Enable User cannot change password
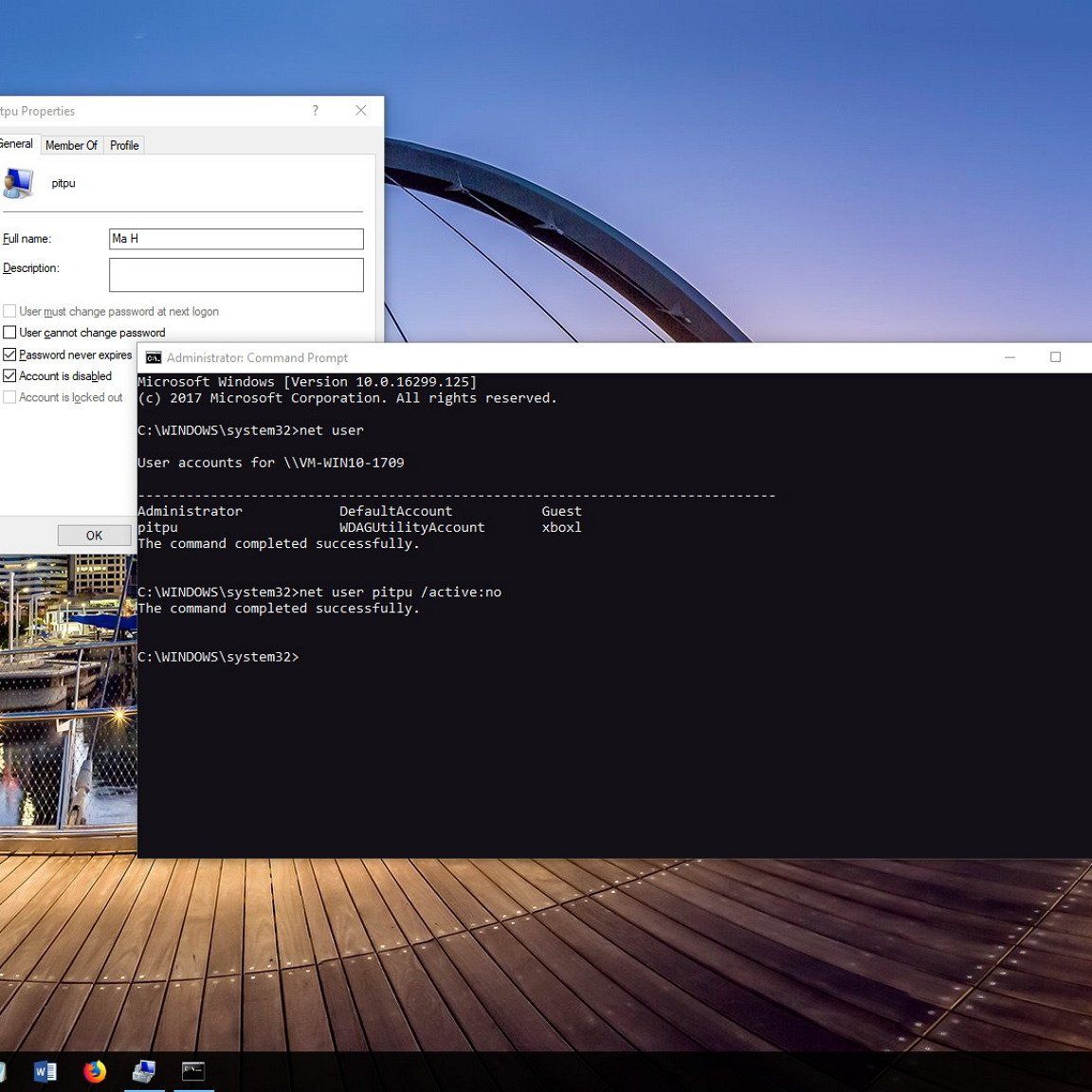 tap(10, 333)
